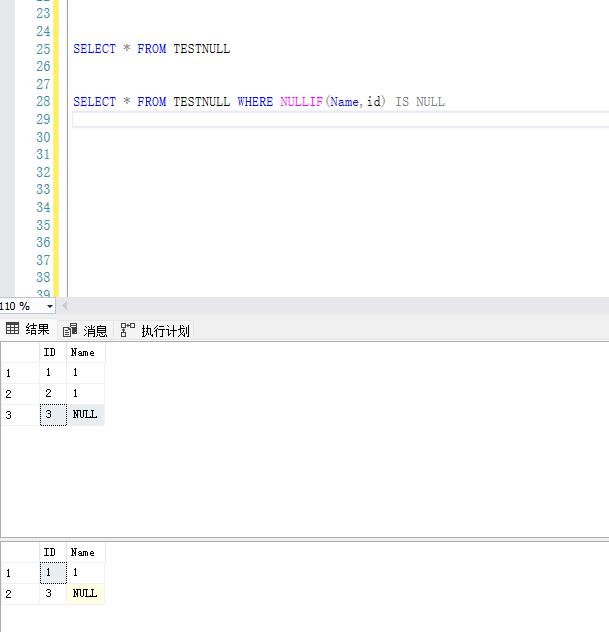609x632 pixels.
Task: Click the NULL cell in first result grid
Action: pyautogui.click(x=85, y=414)
